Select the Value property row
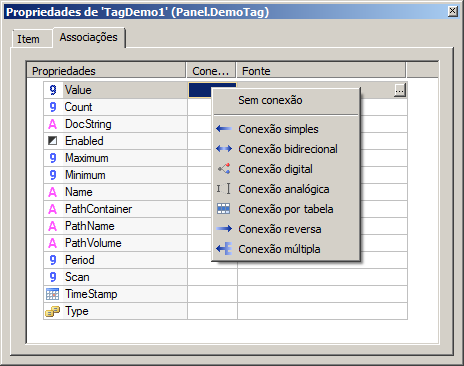Viewport: 464px width, 366px height. 115,90
